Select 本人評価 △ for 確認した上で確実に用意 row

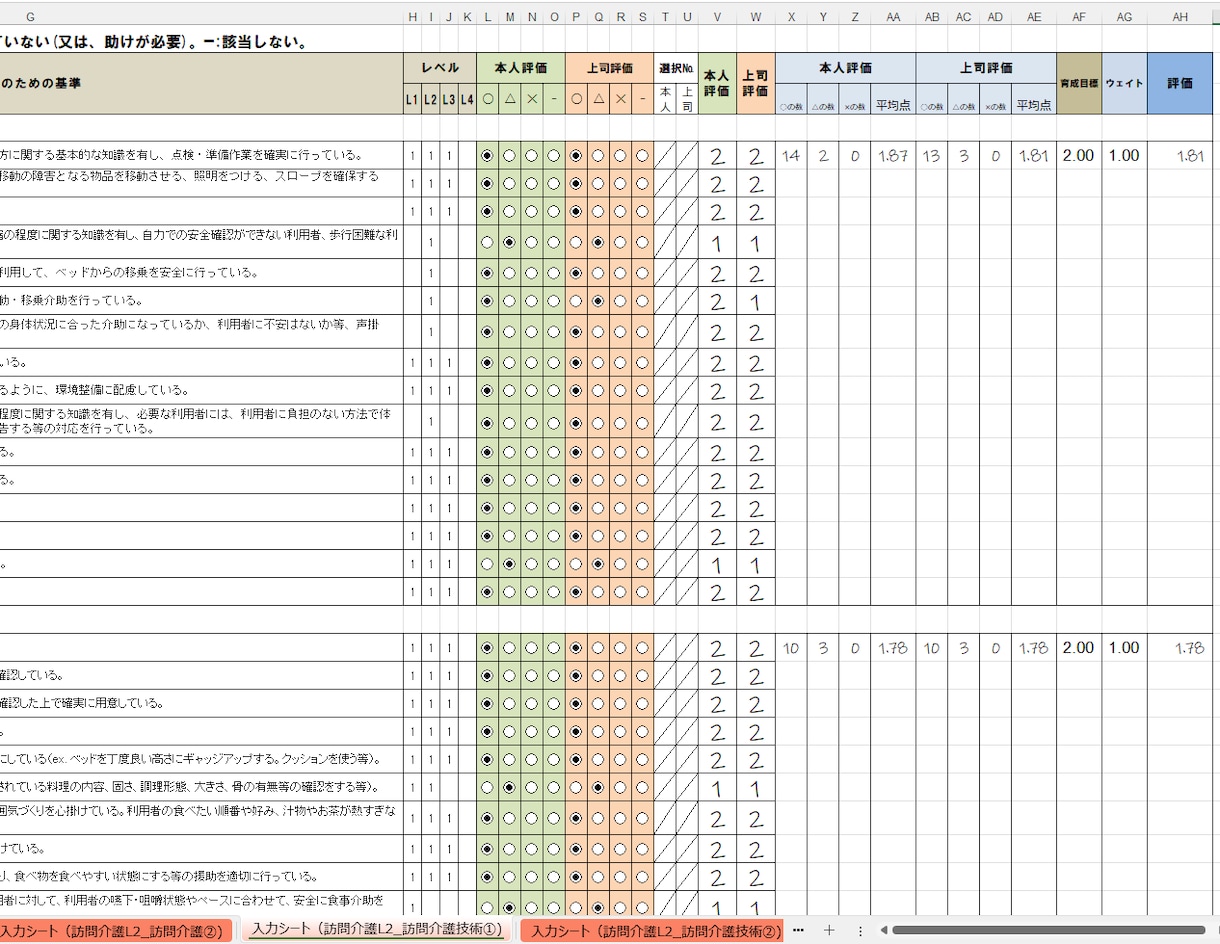tap(509, 704)
